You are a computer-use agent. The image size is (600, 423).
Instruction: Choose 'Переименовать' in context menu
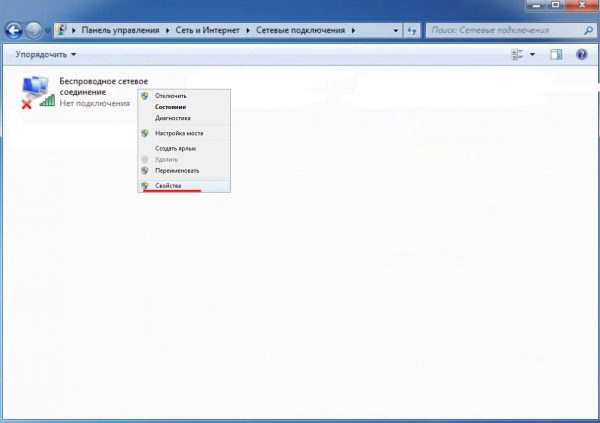coord(184,170)
